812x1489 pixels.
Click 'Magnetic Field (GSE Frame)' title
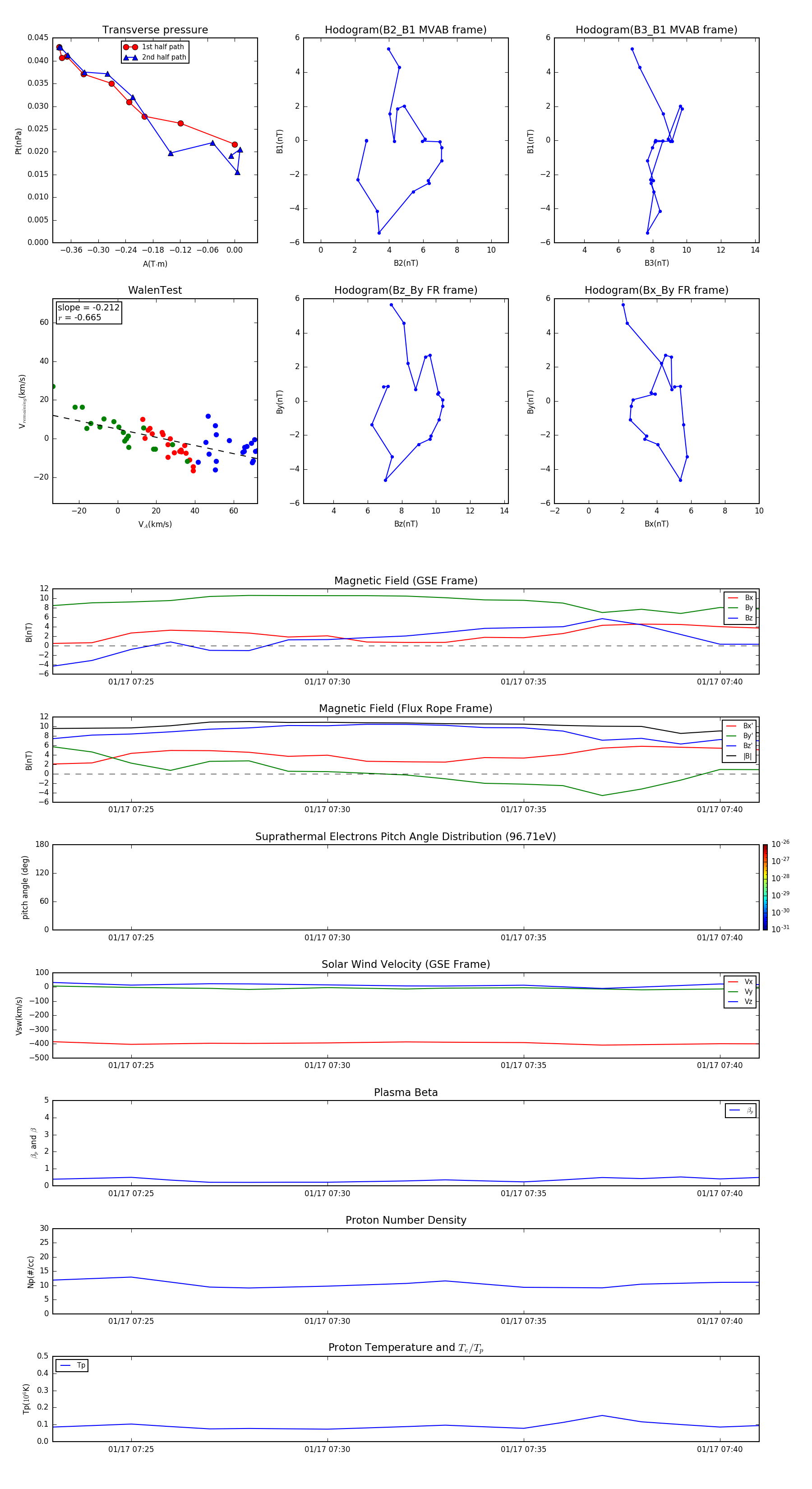tap(406, 581)
